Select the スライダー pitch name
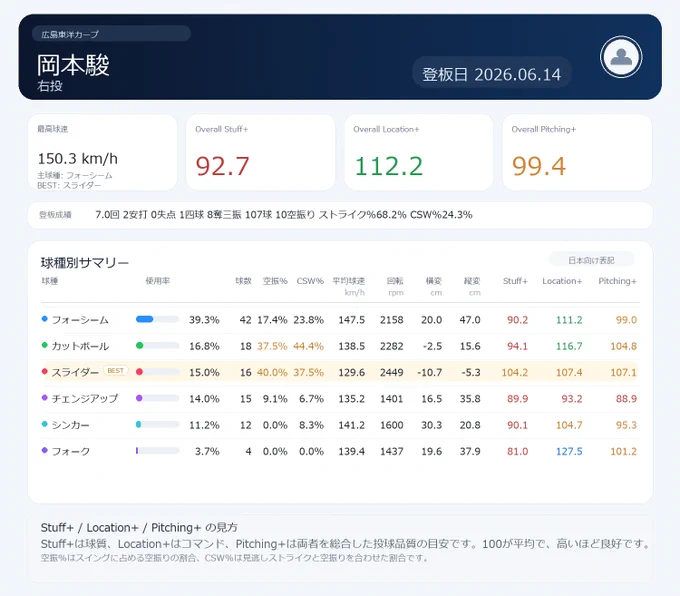The width and height of the screenshot is (680, 596). coord(75,372)
